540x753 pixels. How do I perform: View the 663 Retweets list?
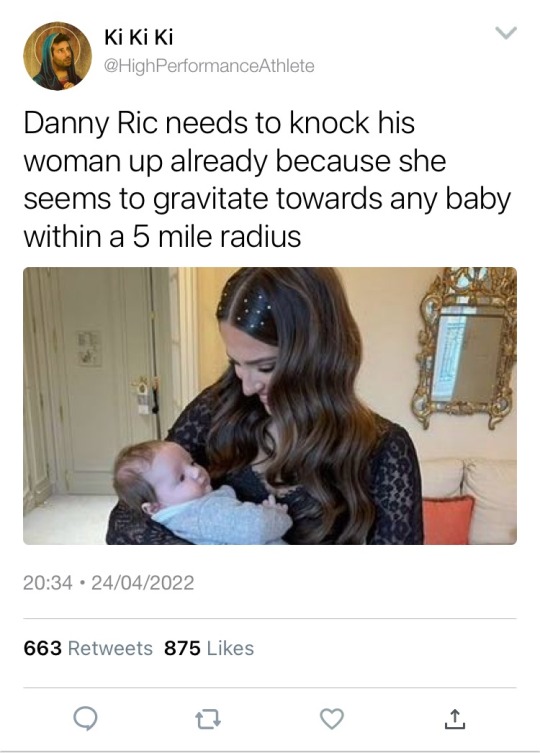click(x=88, y=648)
